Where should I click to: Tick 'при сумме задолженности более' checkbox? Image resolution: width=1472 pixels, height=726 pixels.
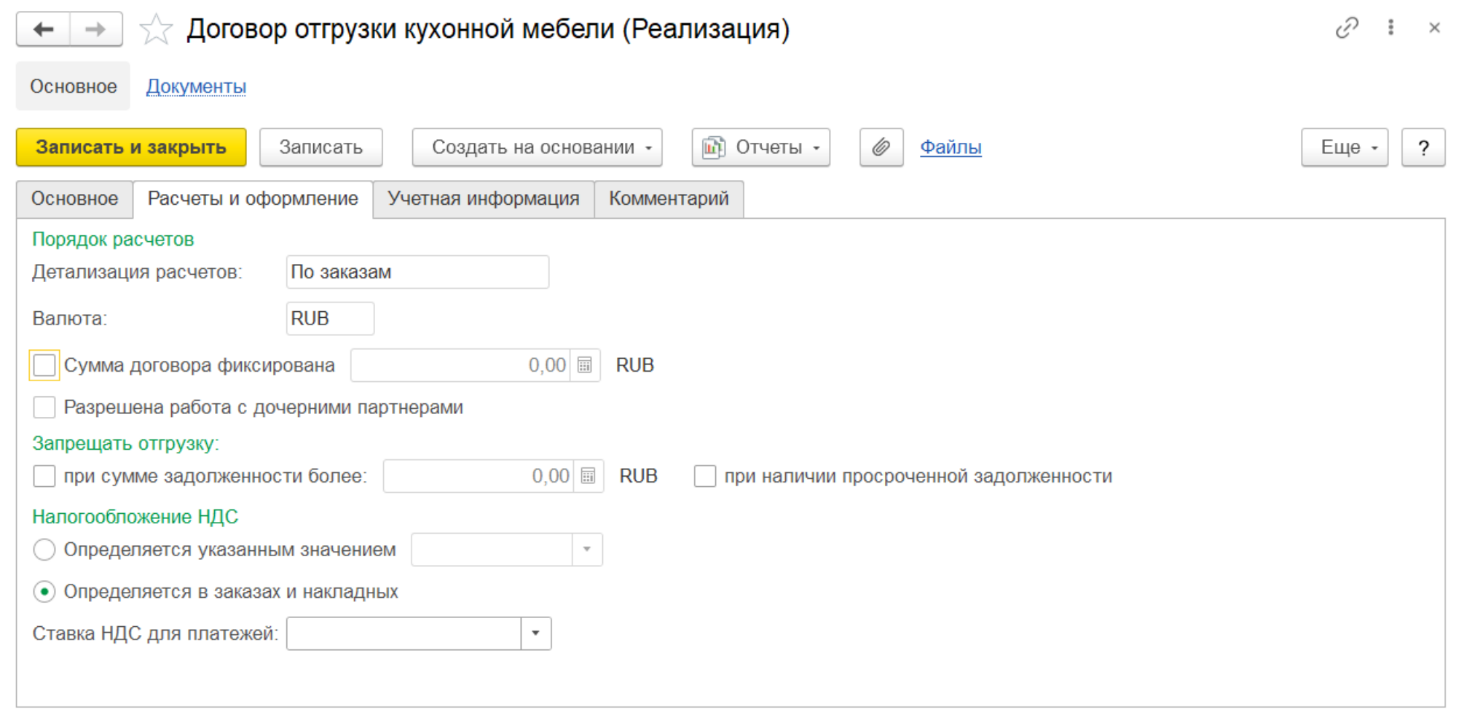pyautogui.click(x=44, y=477)
